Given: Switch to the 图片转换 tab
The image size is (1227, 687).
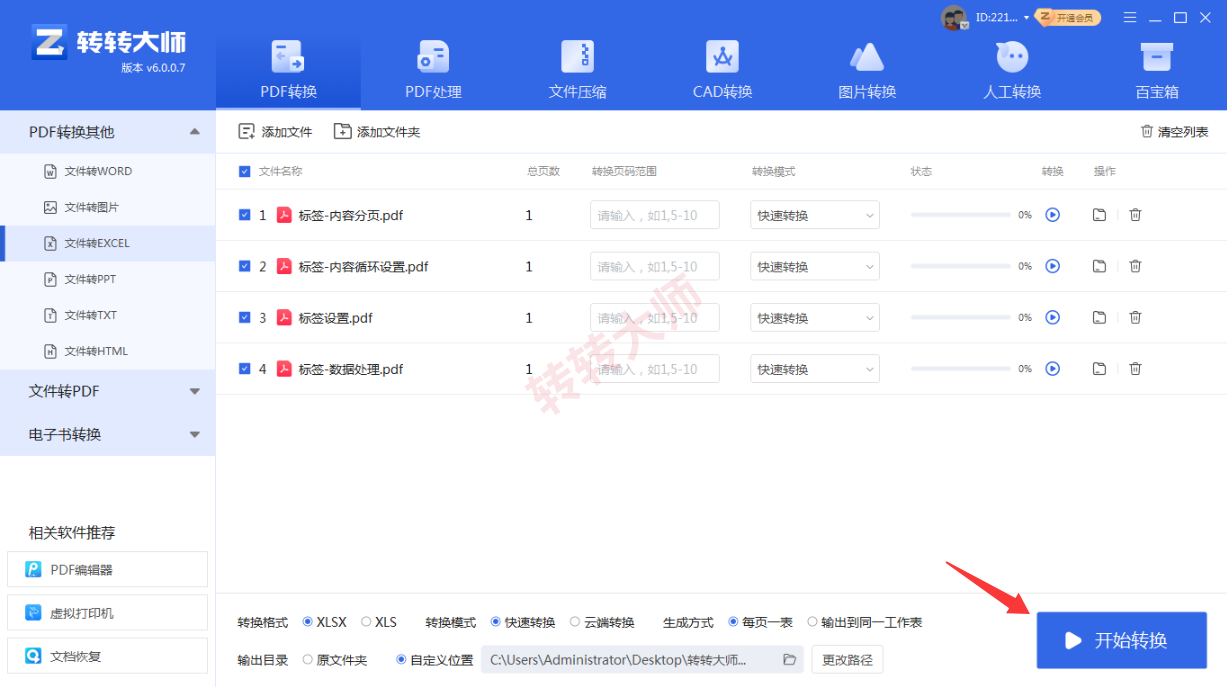Looking at the screenshot, I should click(867, 68).
